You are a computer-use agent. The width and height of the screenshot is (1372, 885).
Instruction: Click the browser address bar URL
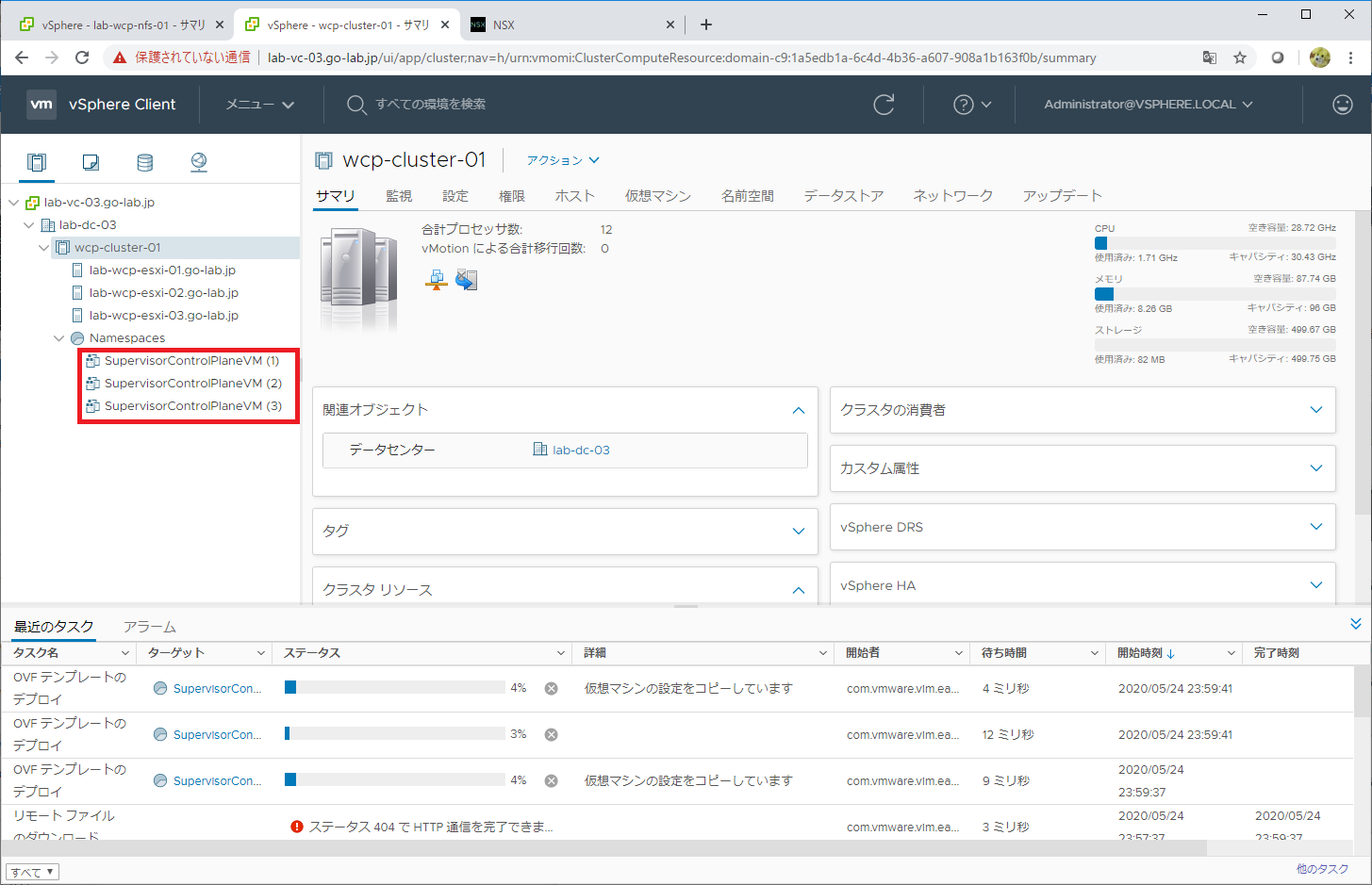pyautogui.click(x=682, y=57)
